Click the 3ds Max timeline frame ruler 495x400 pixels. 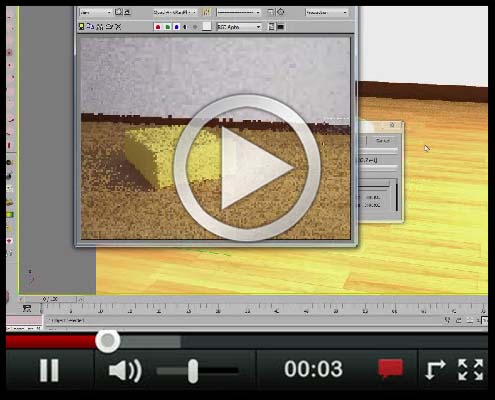pos(263,309)
